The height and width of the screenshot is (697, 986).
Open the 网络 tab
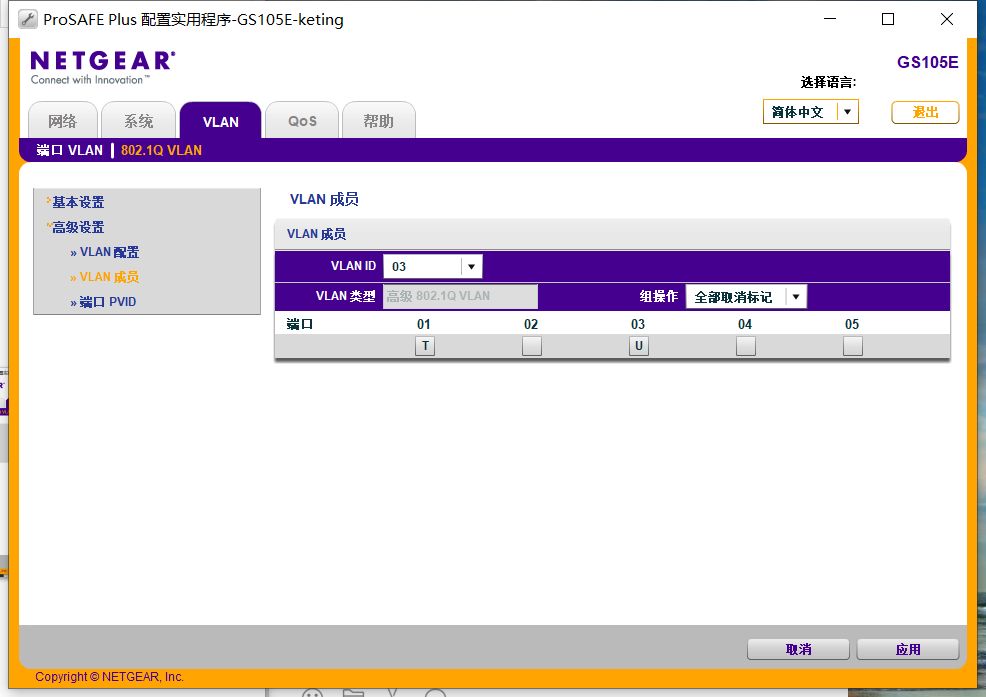click(63, 121)
